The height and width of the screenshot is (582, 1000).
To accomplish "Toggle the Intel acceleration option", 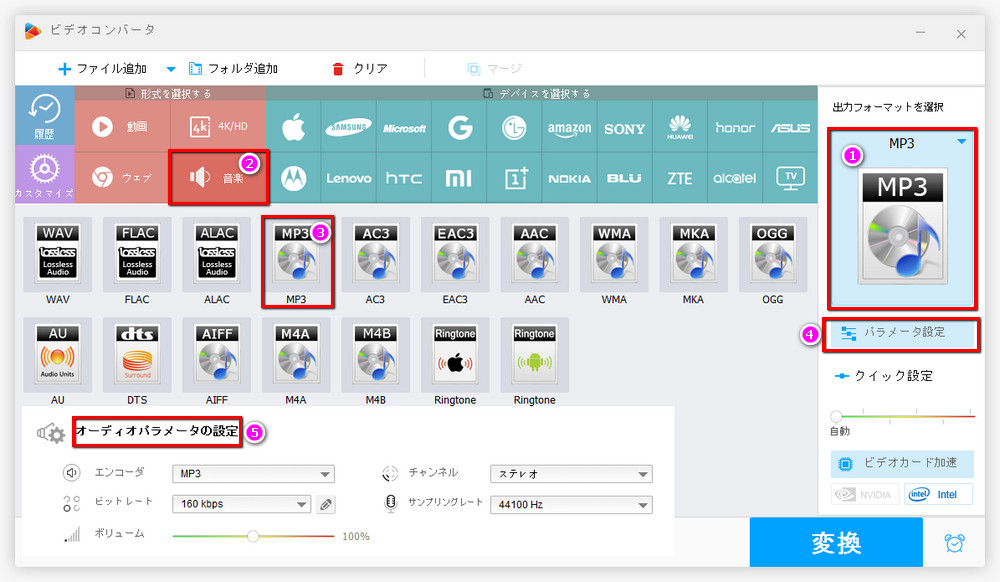I will [x=938, y=494].
